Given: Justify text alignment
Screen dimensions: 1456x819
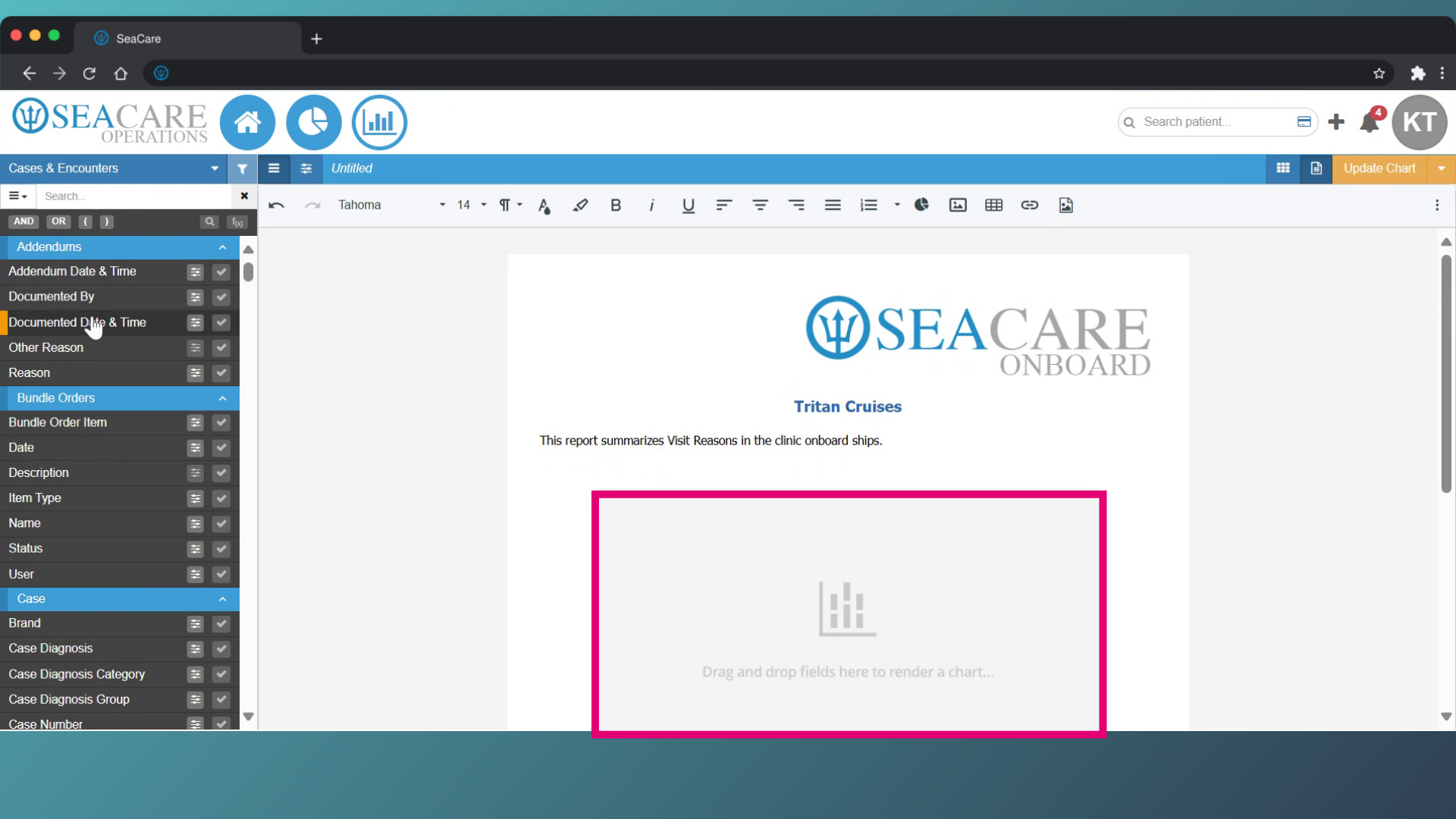Looking at the screenshot, I should tap(833, 205).
